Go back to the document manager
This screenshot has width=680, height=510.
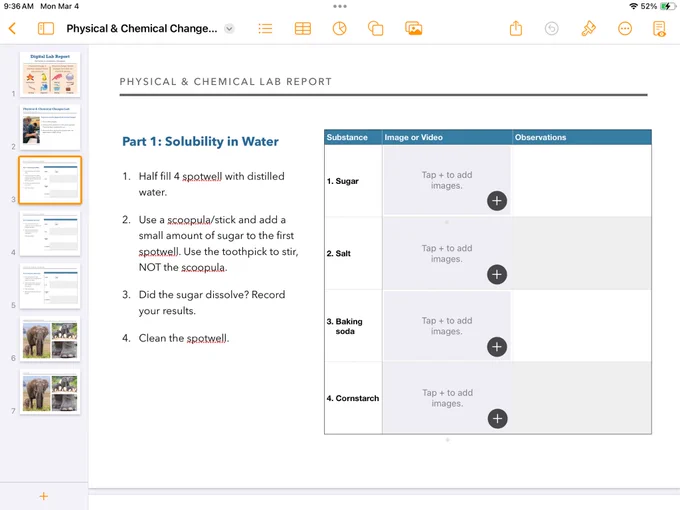[x=12, y=29]
